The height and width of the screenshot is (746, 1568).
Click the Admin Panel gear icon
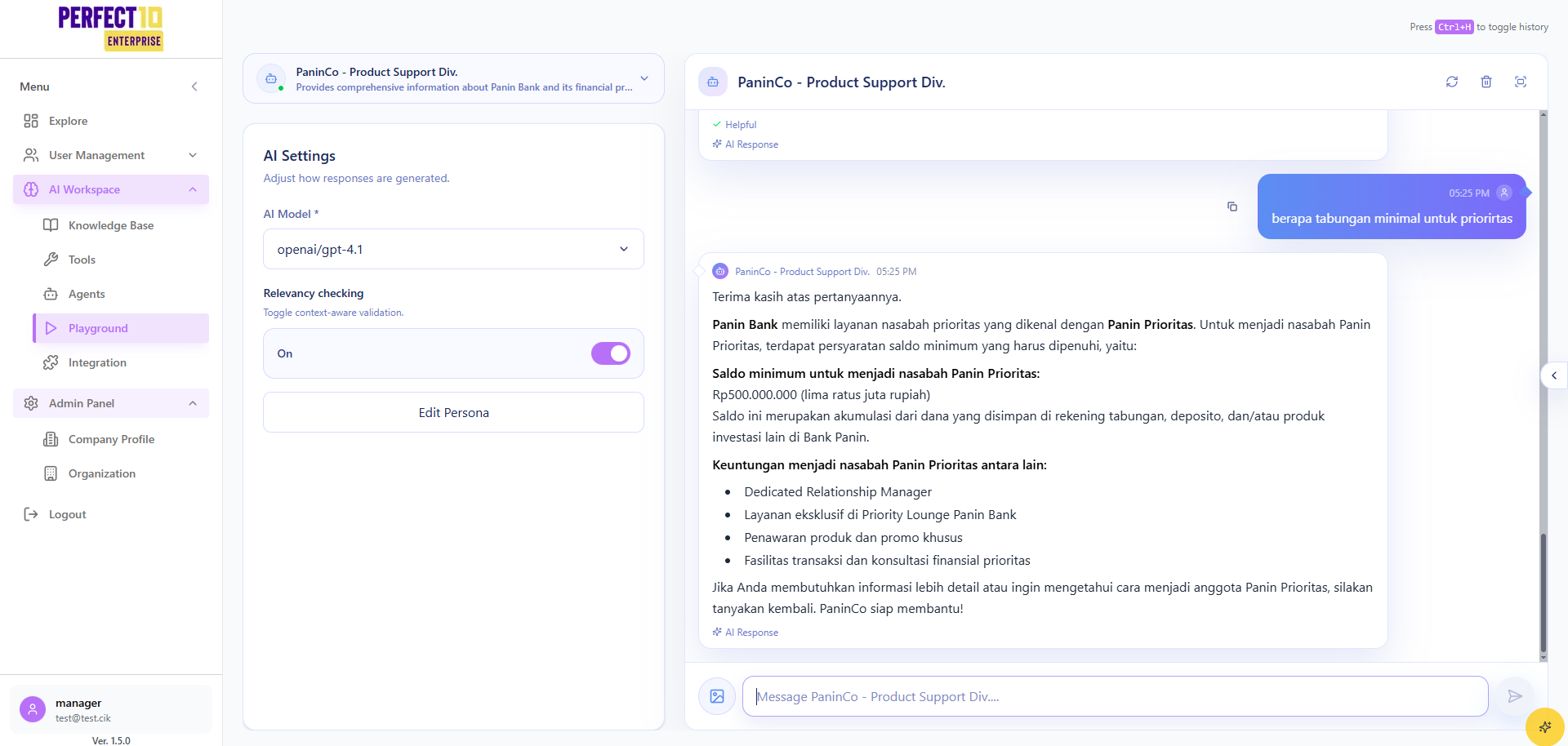tap(31, 403)
